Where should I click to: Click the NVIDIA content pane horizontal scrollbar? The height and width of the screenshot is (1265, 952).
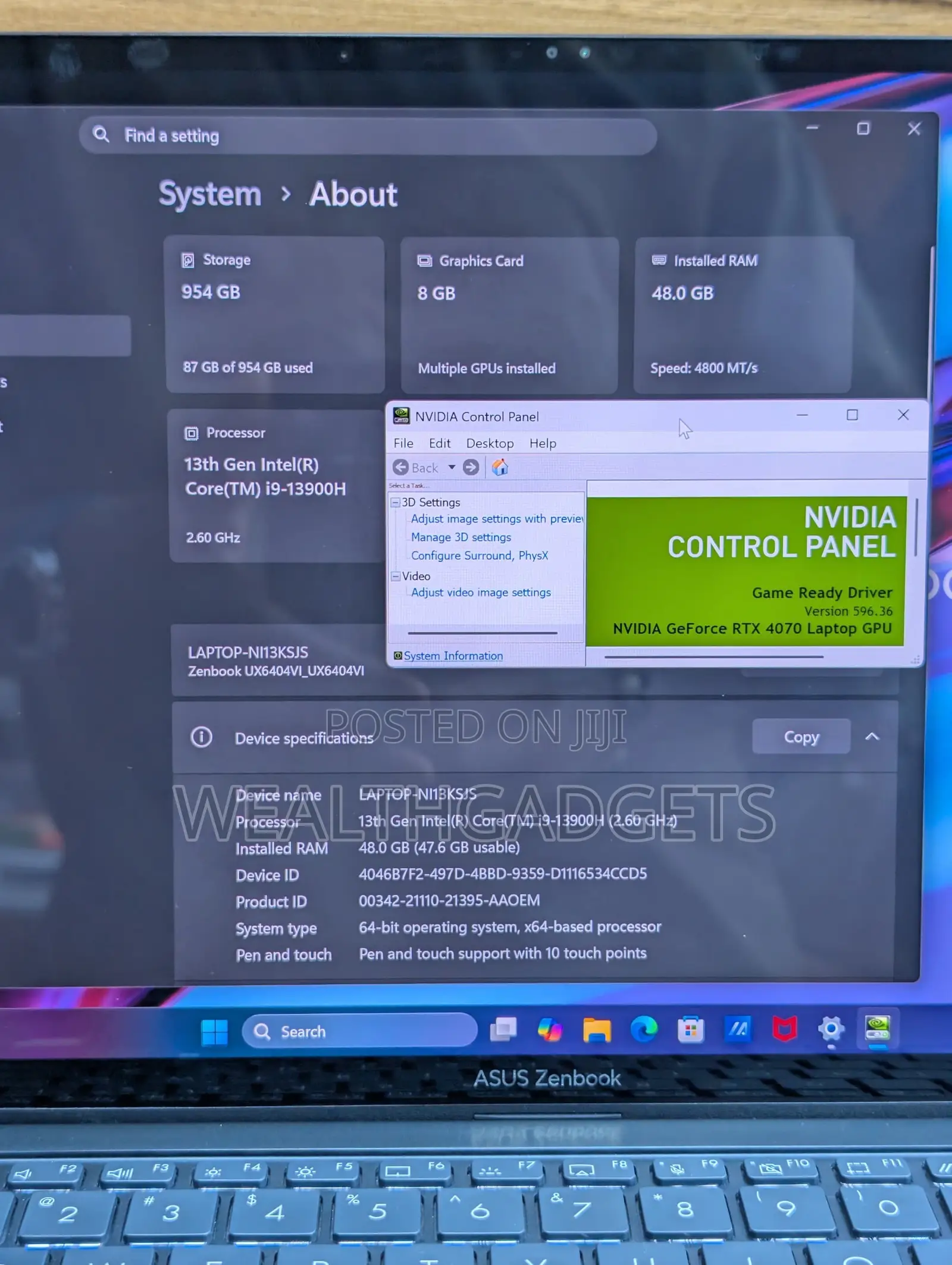(713, 657)
